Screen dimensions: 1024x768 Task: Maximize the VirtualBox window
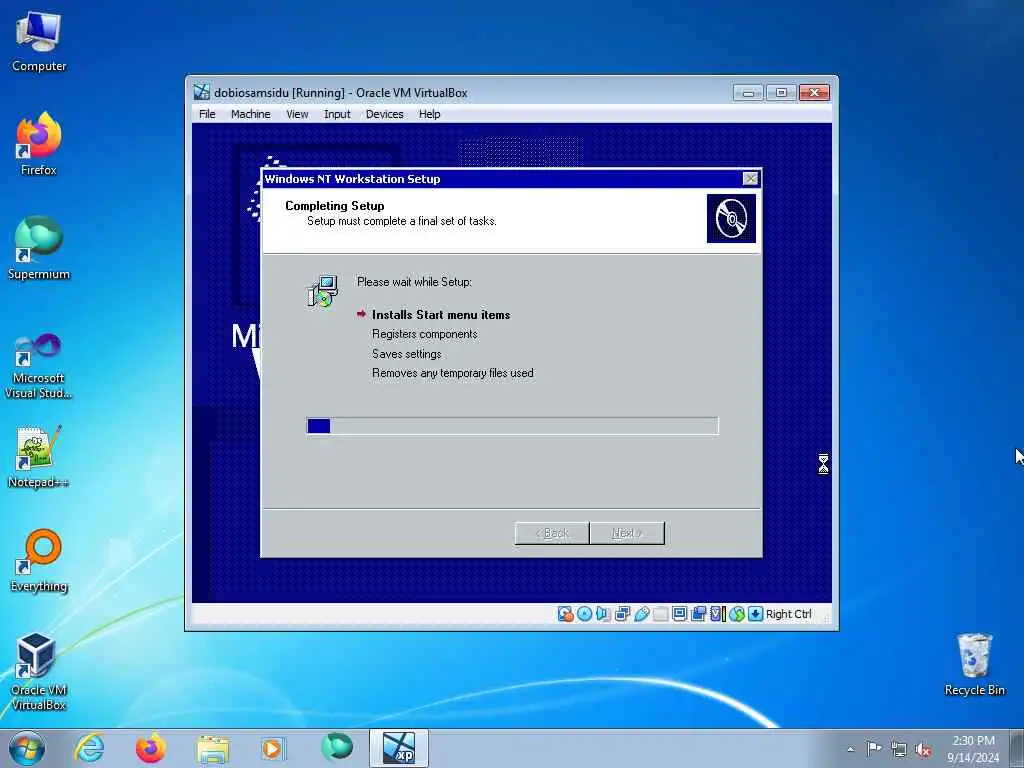781,93
